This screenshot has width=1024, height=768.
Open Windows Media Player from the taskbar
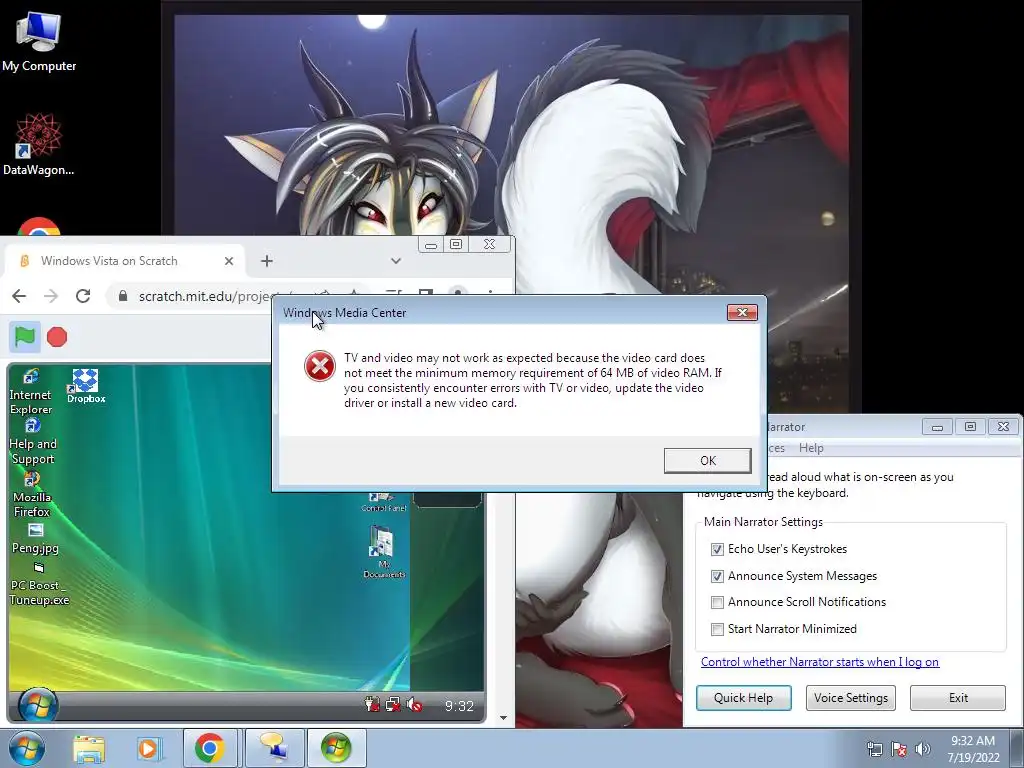[x=148, y=748]
